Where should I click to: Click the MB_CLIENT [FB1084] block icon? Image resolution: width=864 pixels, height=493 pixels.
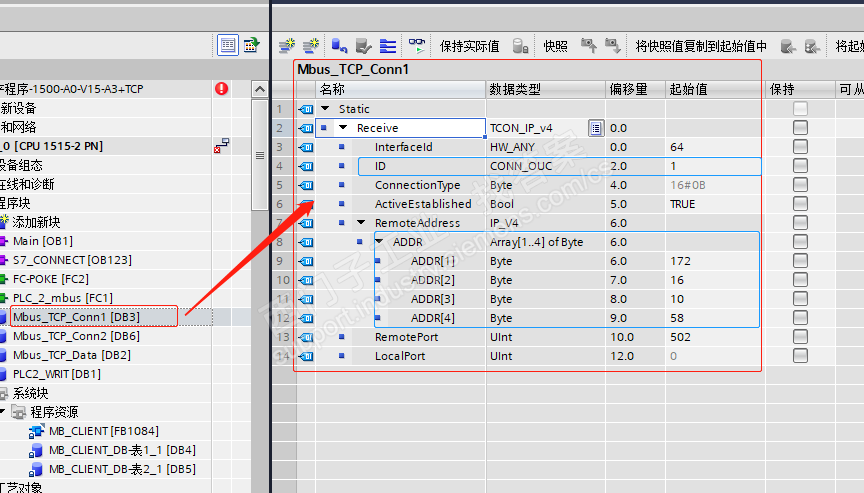coord(36,431)
